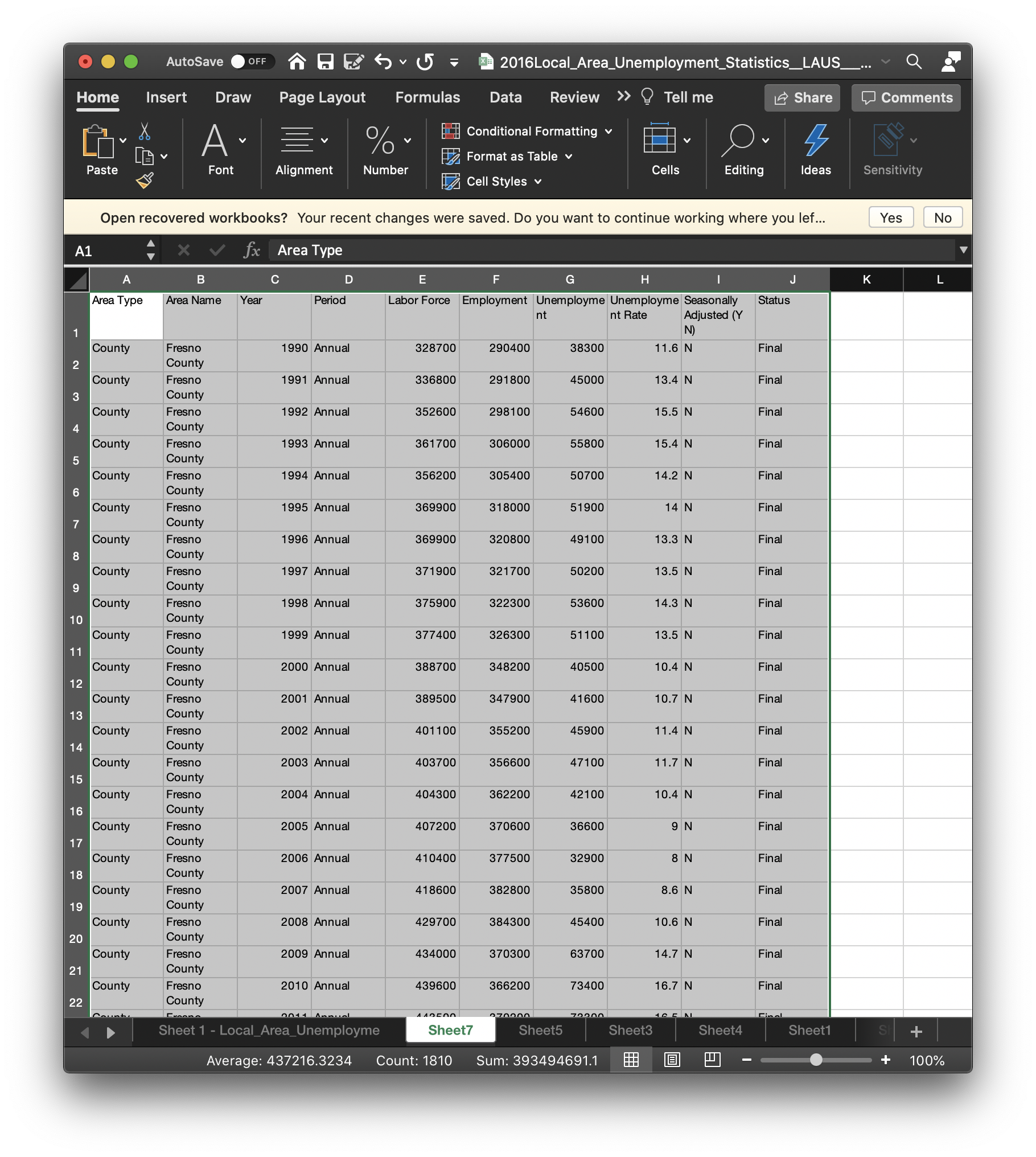This screenshot has width=1036, height=1157.
Task: Switch to Page Break Preview view
Action: pyautogui.click(x=712, y=1060)
